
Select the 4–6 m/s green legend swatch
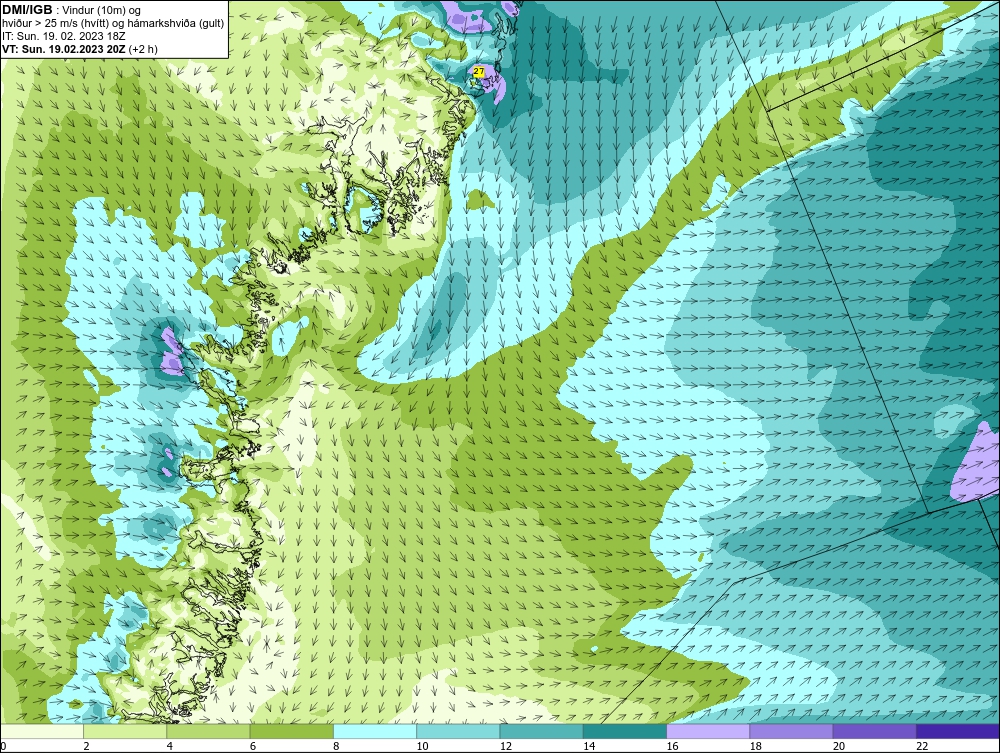tap(209, 731)
